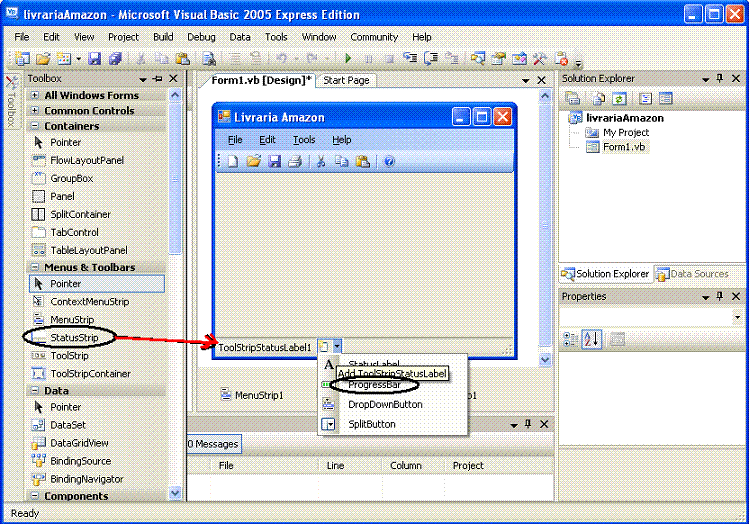
Task: Open the Properties object selector dropdown
Action: [737, 317]
